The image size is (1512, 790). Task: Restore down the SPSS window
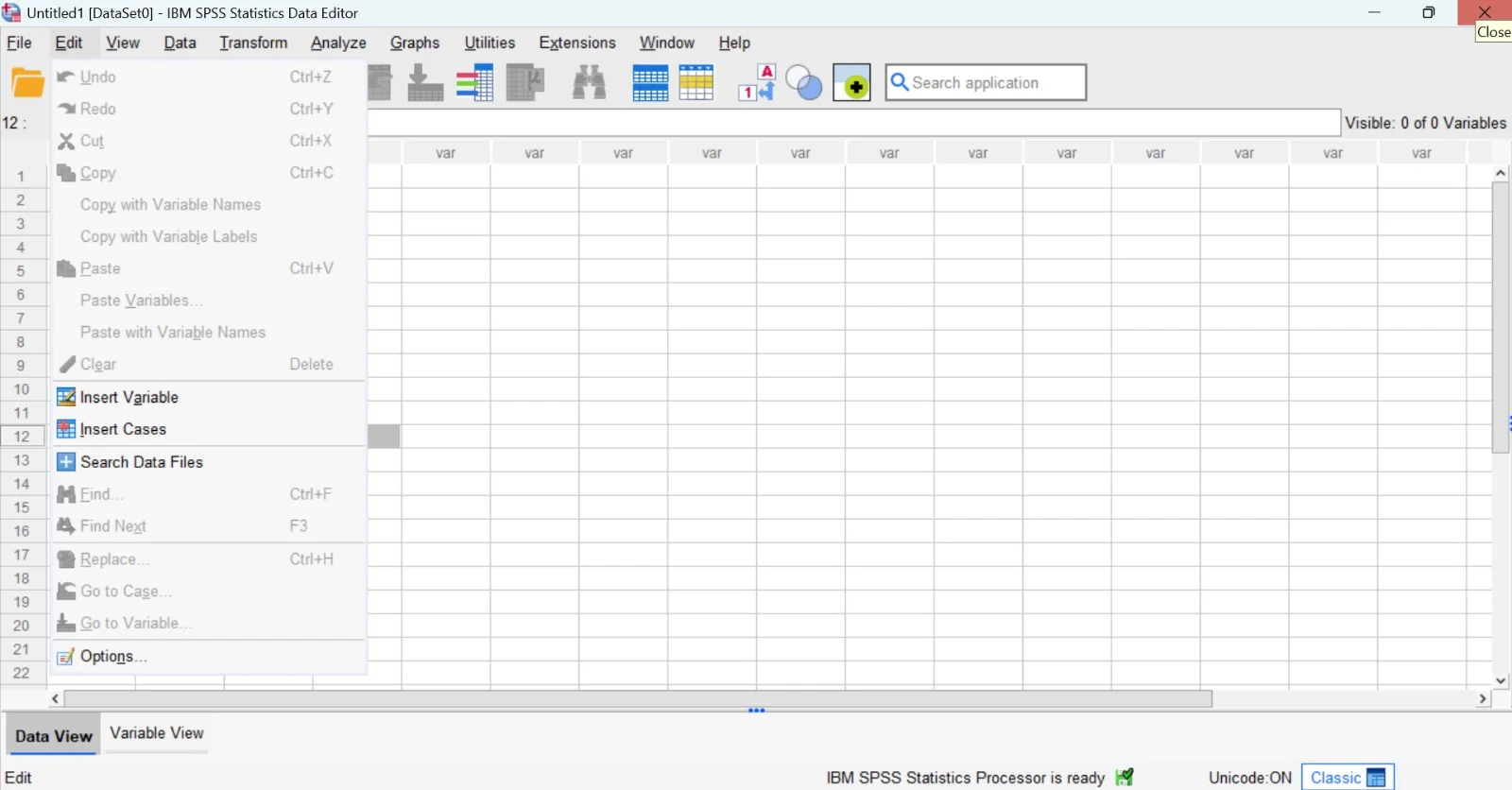1429,12
